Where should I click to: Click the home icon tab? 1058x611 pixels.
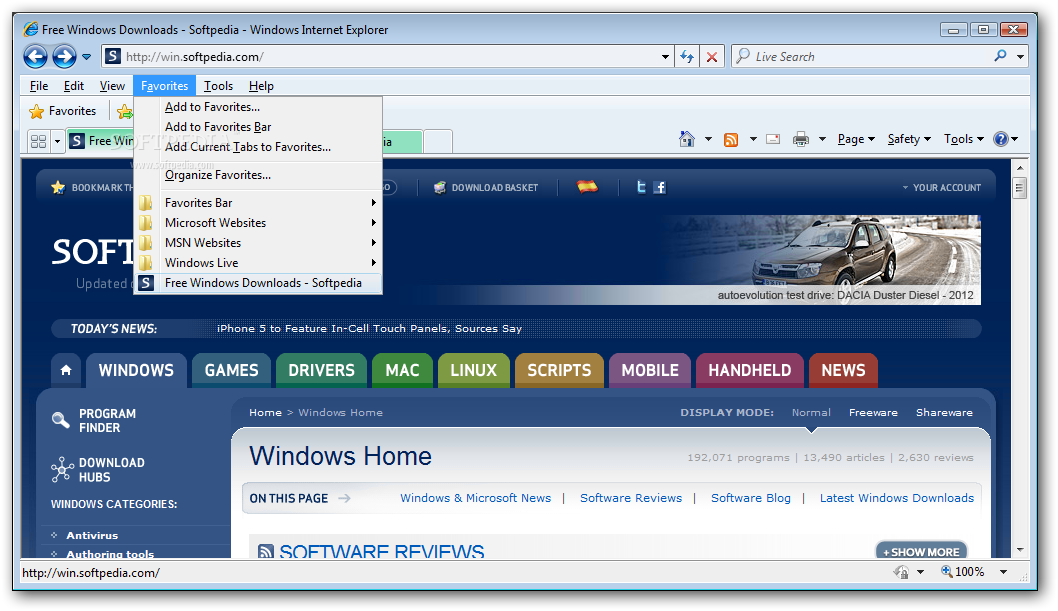pos(65,370)
